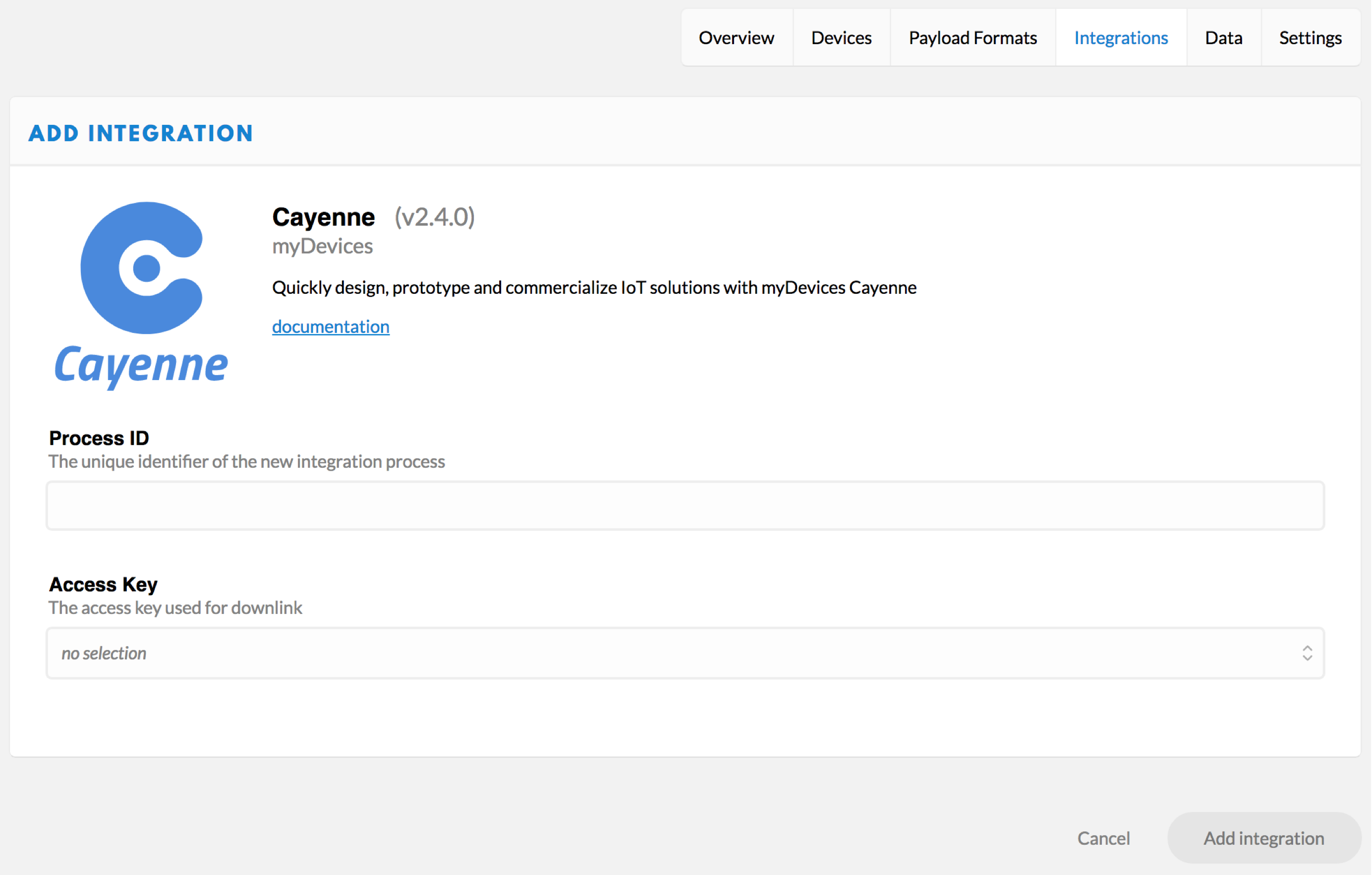Click the 'Quickly design, prototype' description
The height and width of the screenshot is (875, 1372).
click(x=594, y=288)
